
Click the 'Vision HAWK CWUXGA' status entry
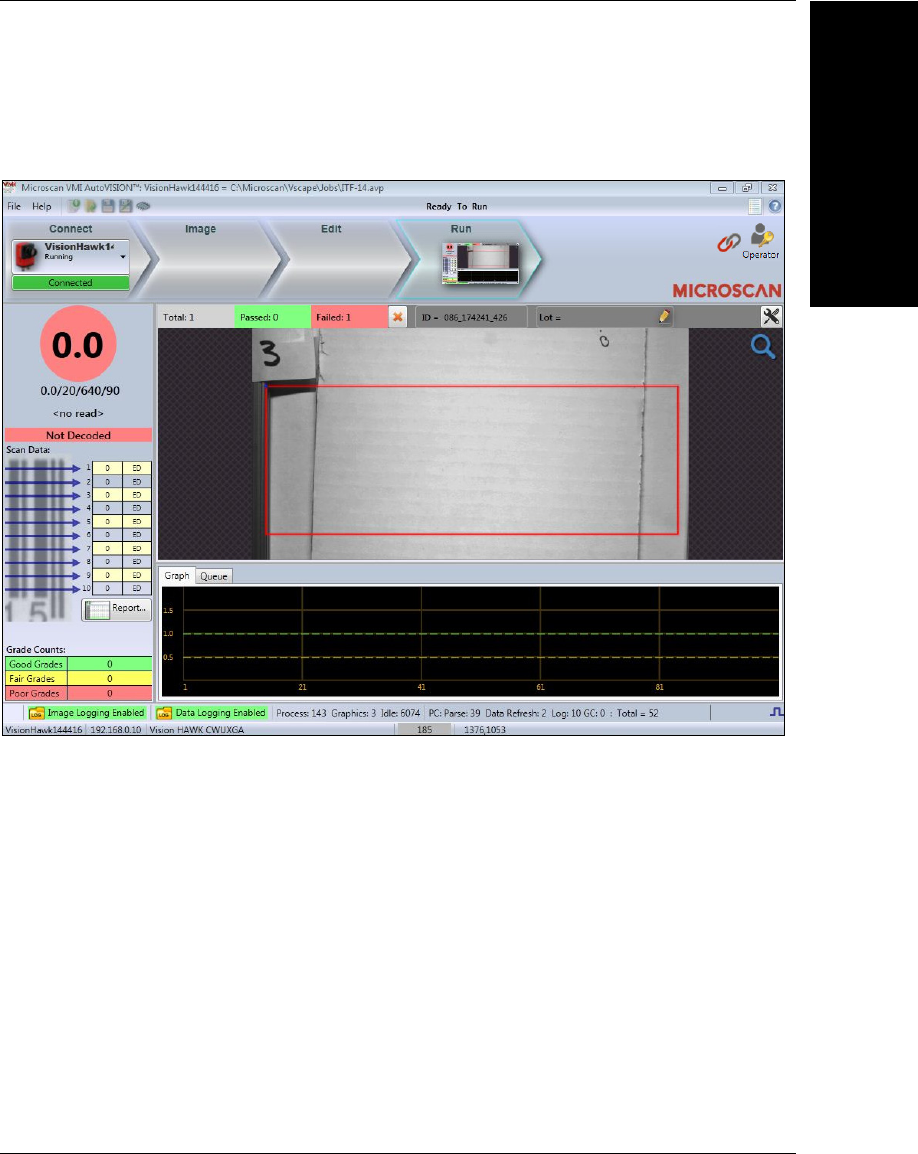click(197, 730)
